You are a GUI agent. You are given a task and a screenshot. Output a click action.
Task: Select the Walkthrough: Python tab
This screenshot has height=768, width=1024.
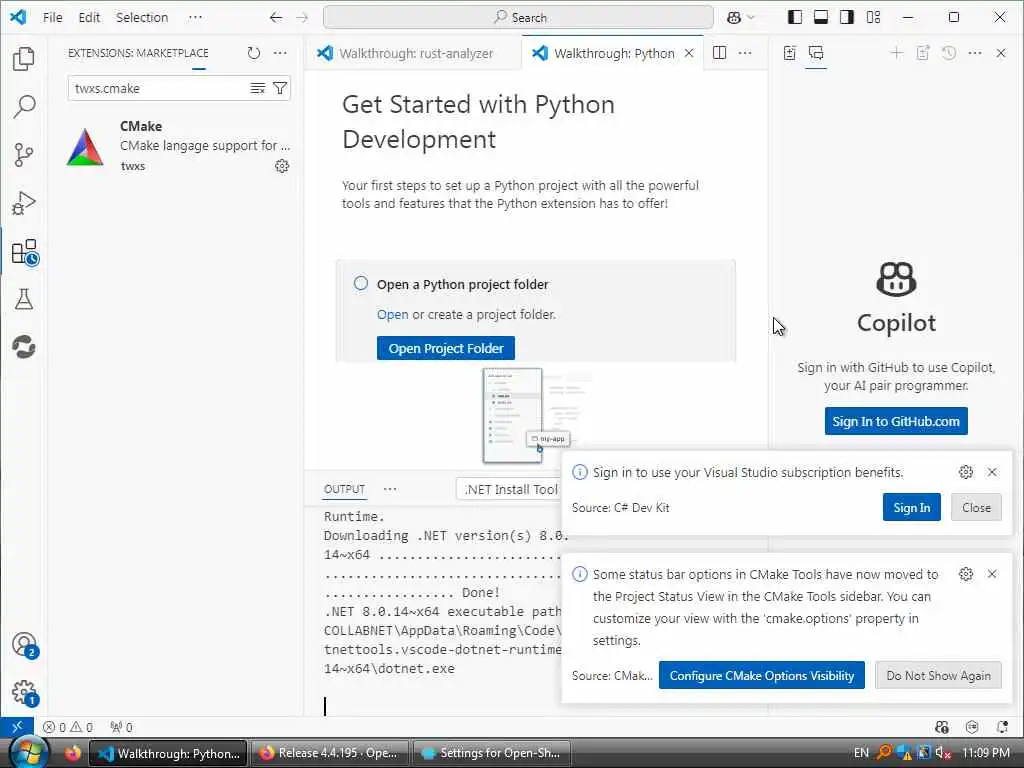pos(613,54)
